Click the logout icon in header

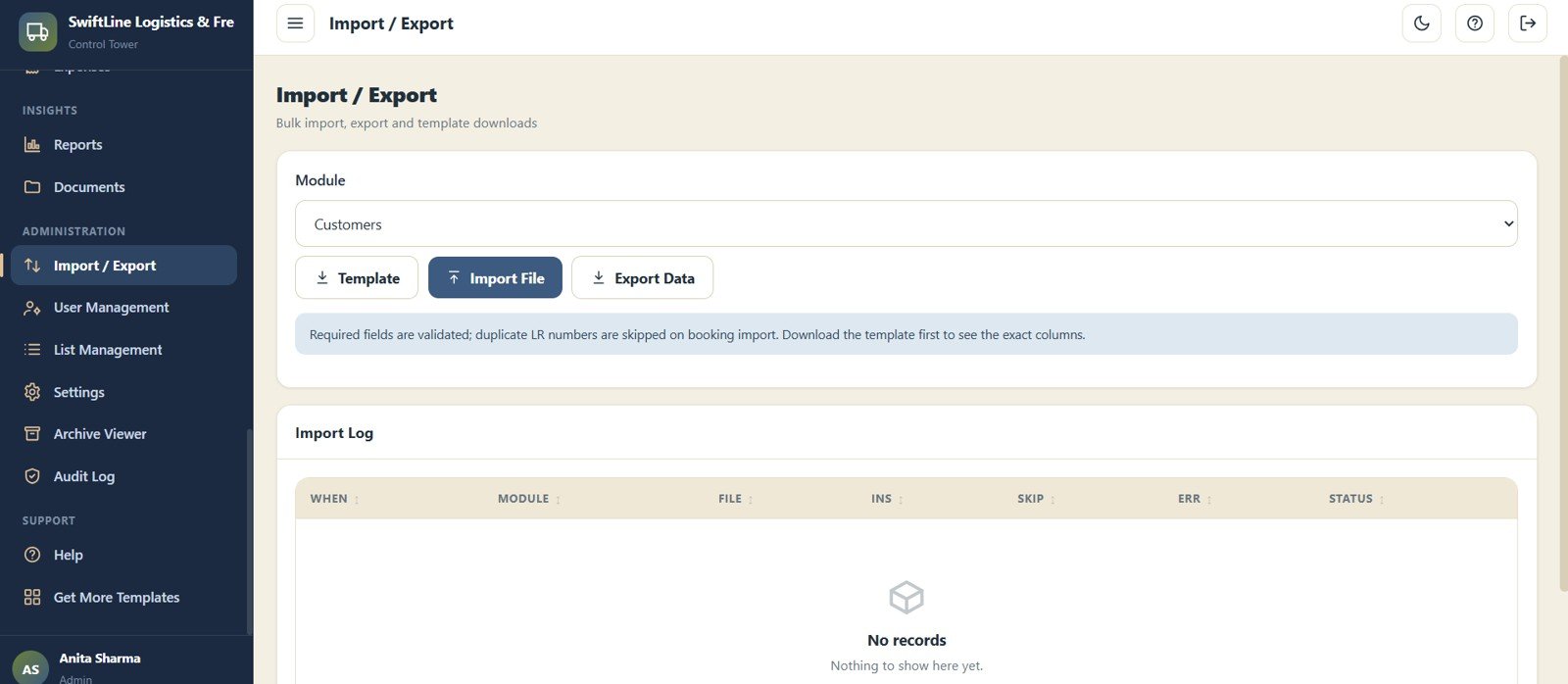click(x=1528, y=24)
